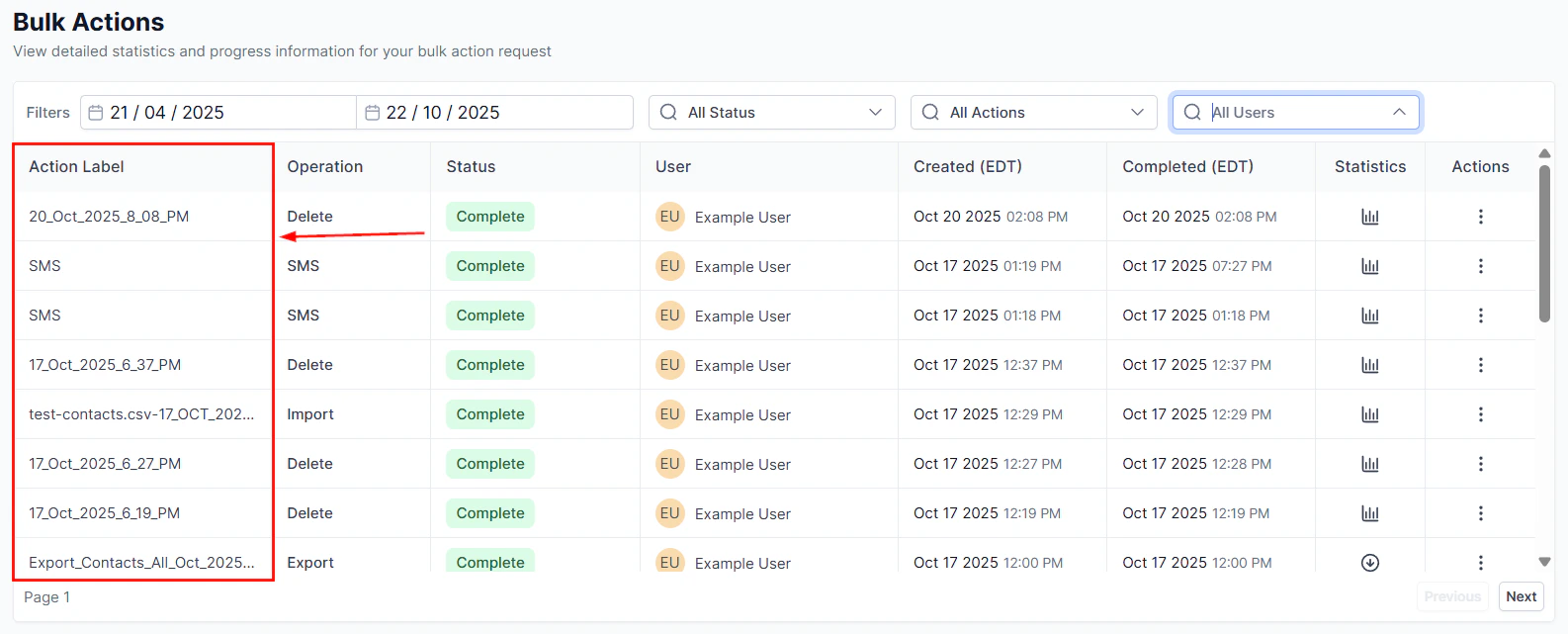Click the Completed (EDT) column header
Screen dimensions: 1568x634
pos(1187,167)
